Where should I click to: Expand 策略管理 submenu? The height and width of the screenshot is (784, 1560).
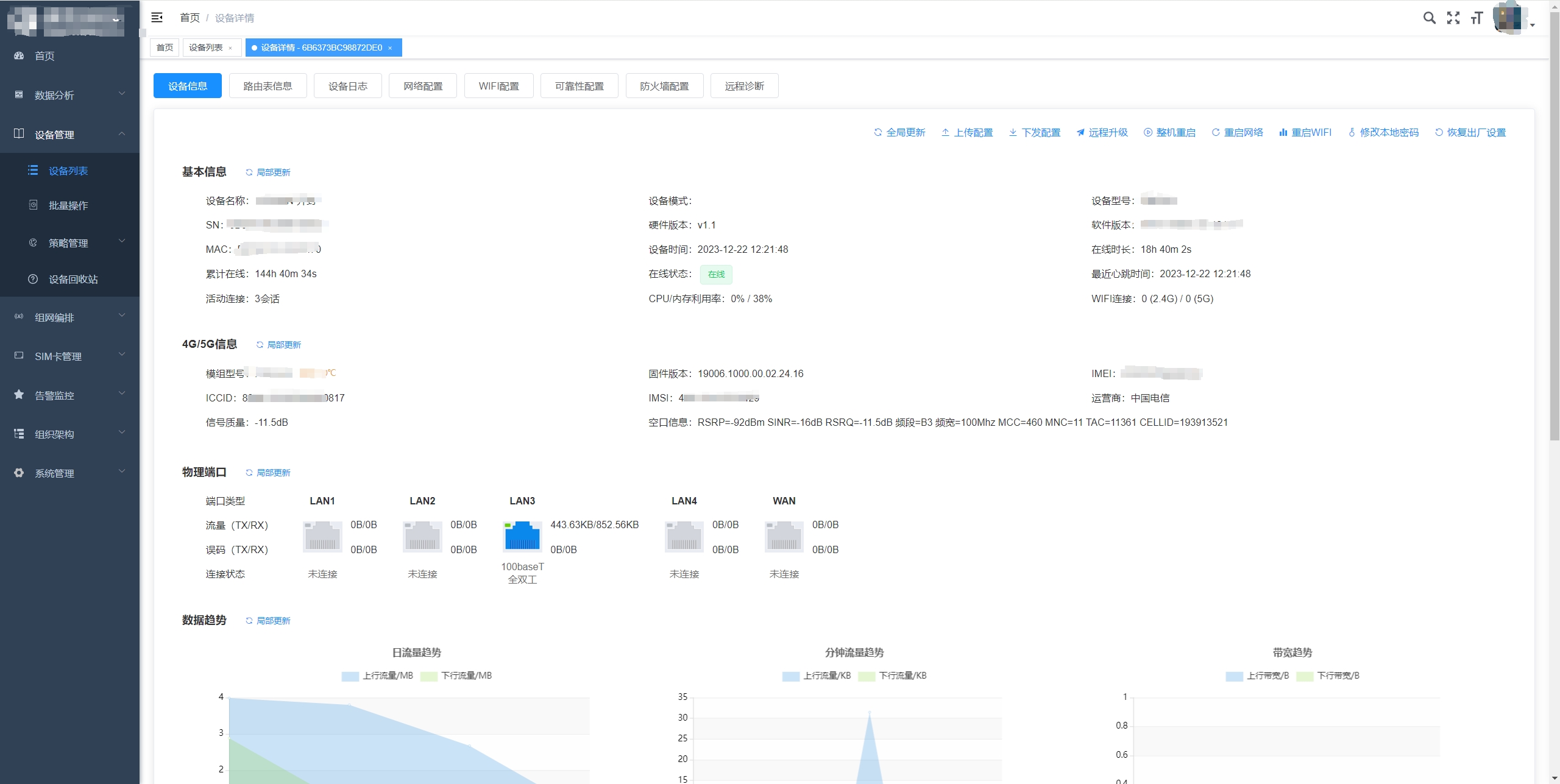point(69,242)
